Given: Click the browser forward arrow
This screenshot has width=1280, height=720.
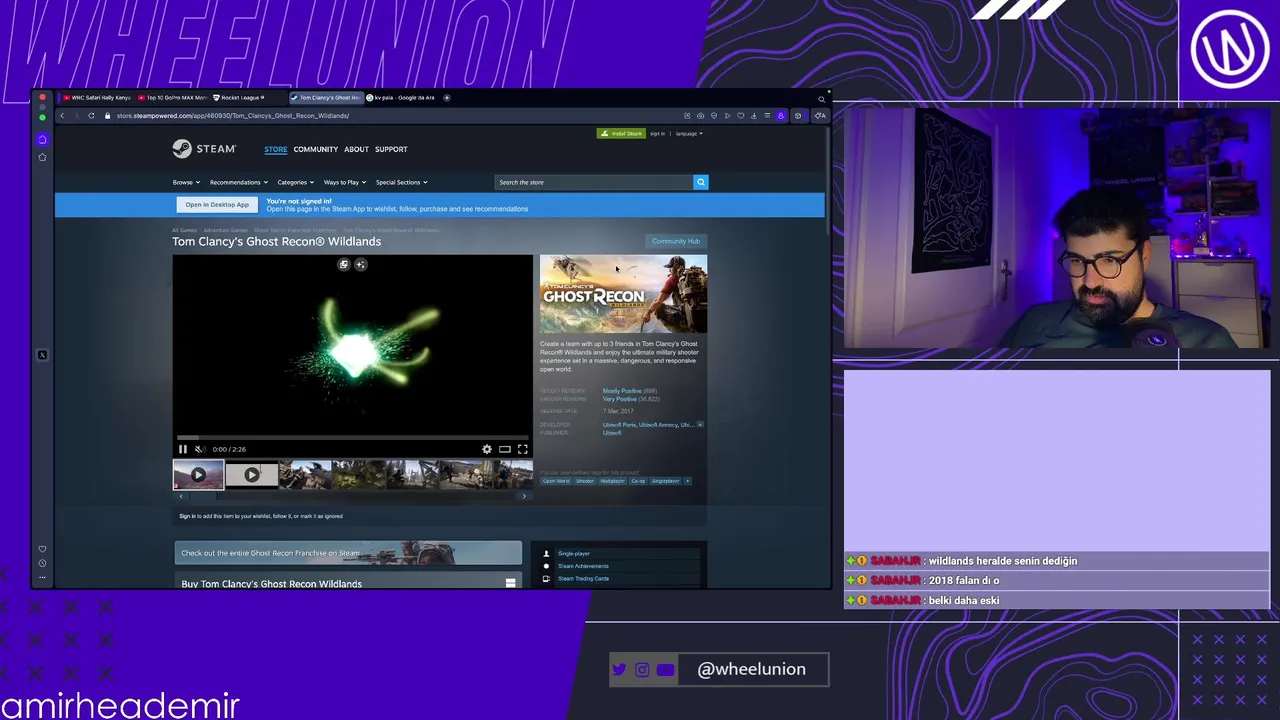Looking at the screenshot, I should point(76,115).
